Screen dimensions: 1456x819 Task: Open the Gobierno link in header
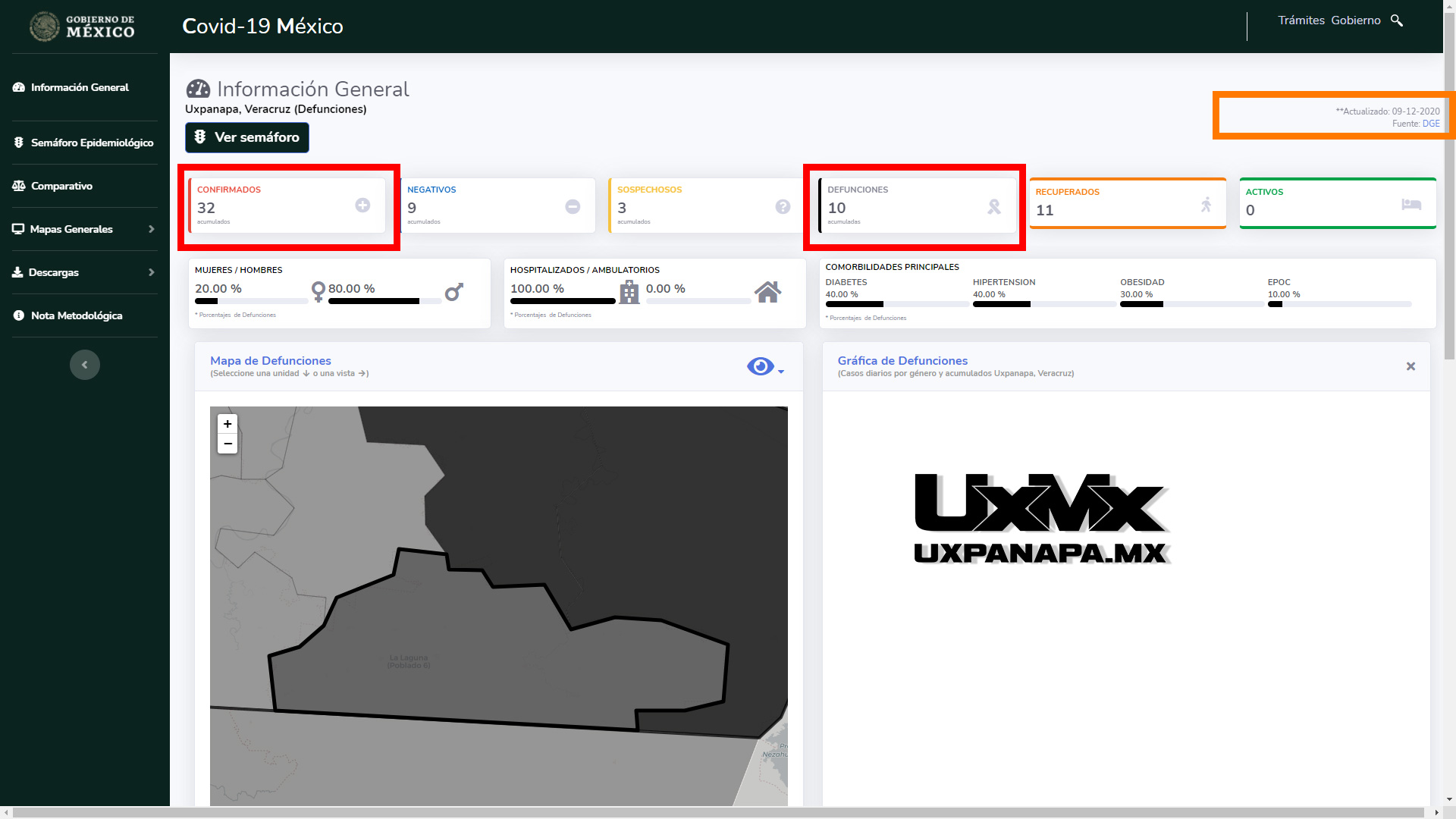point(1356,20)
